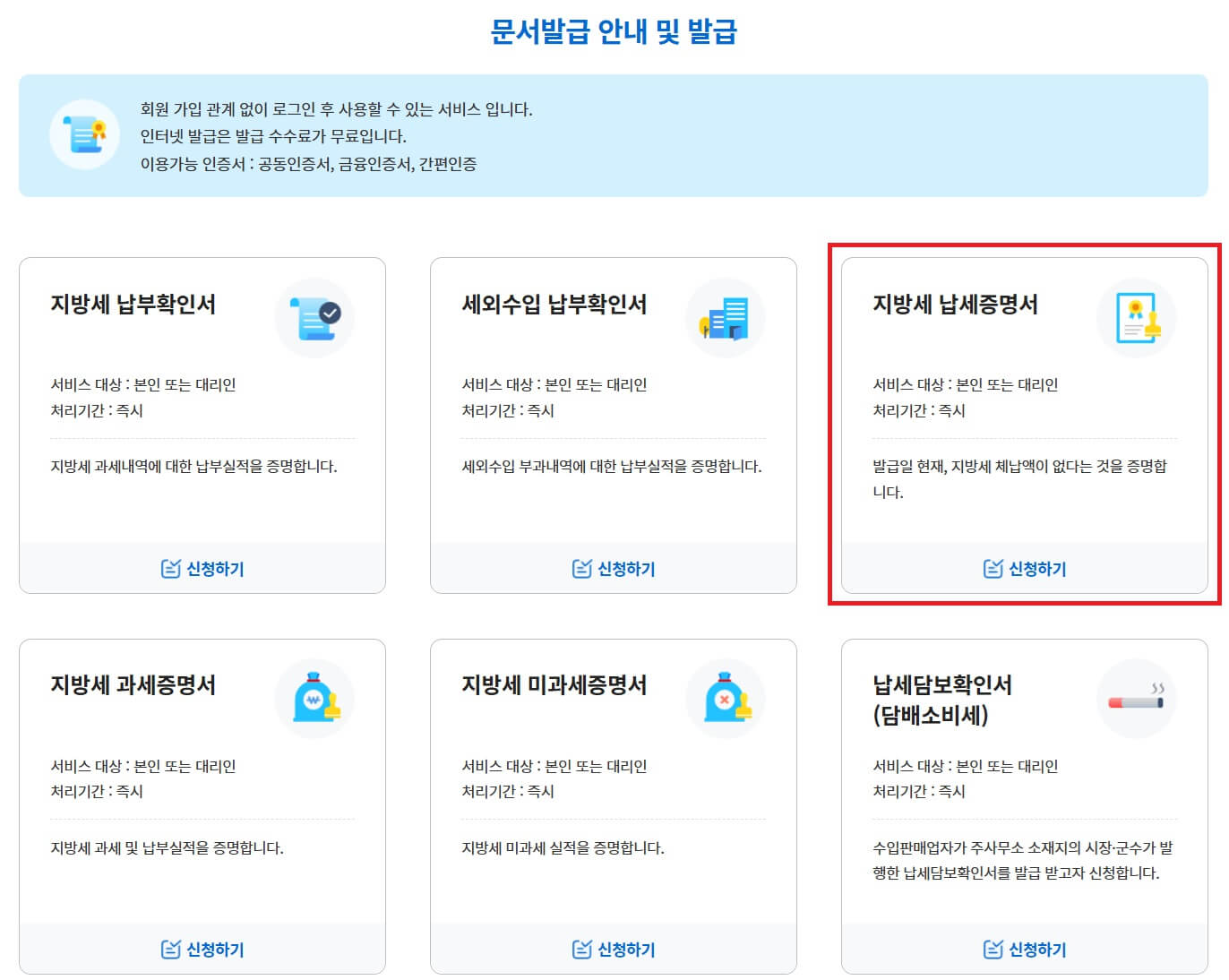
Task: Open 신청하기 for 납세담보확인서 (담배소비세)
Action: coord(1025,949)
